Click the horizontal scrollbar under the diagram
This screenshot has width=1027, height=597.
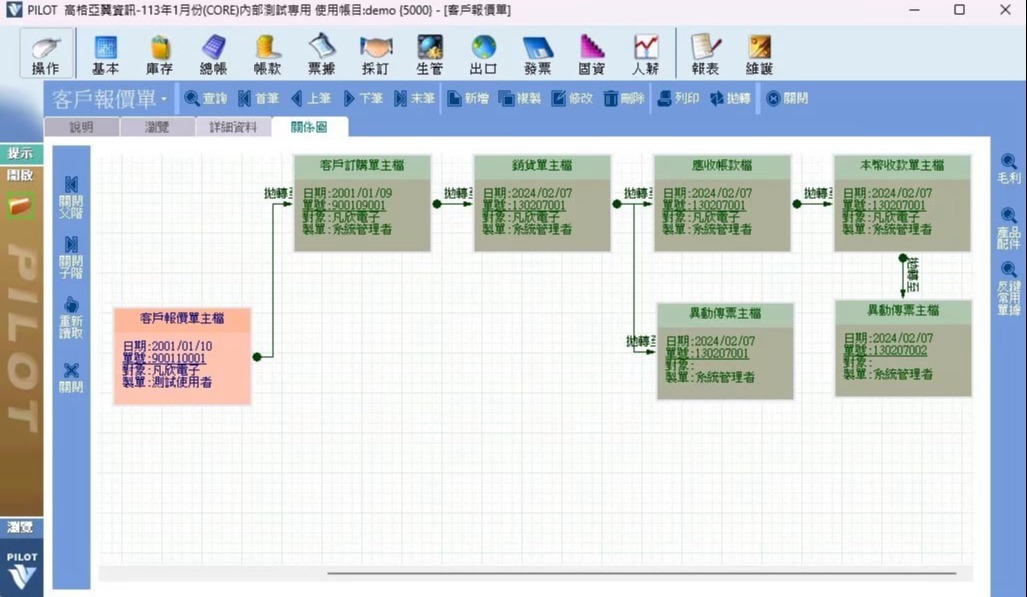point(640,574)
